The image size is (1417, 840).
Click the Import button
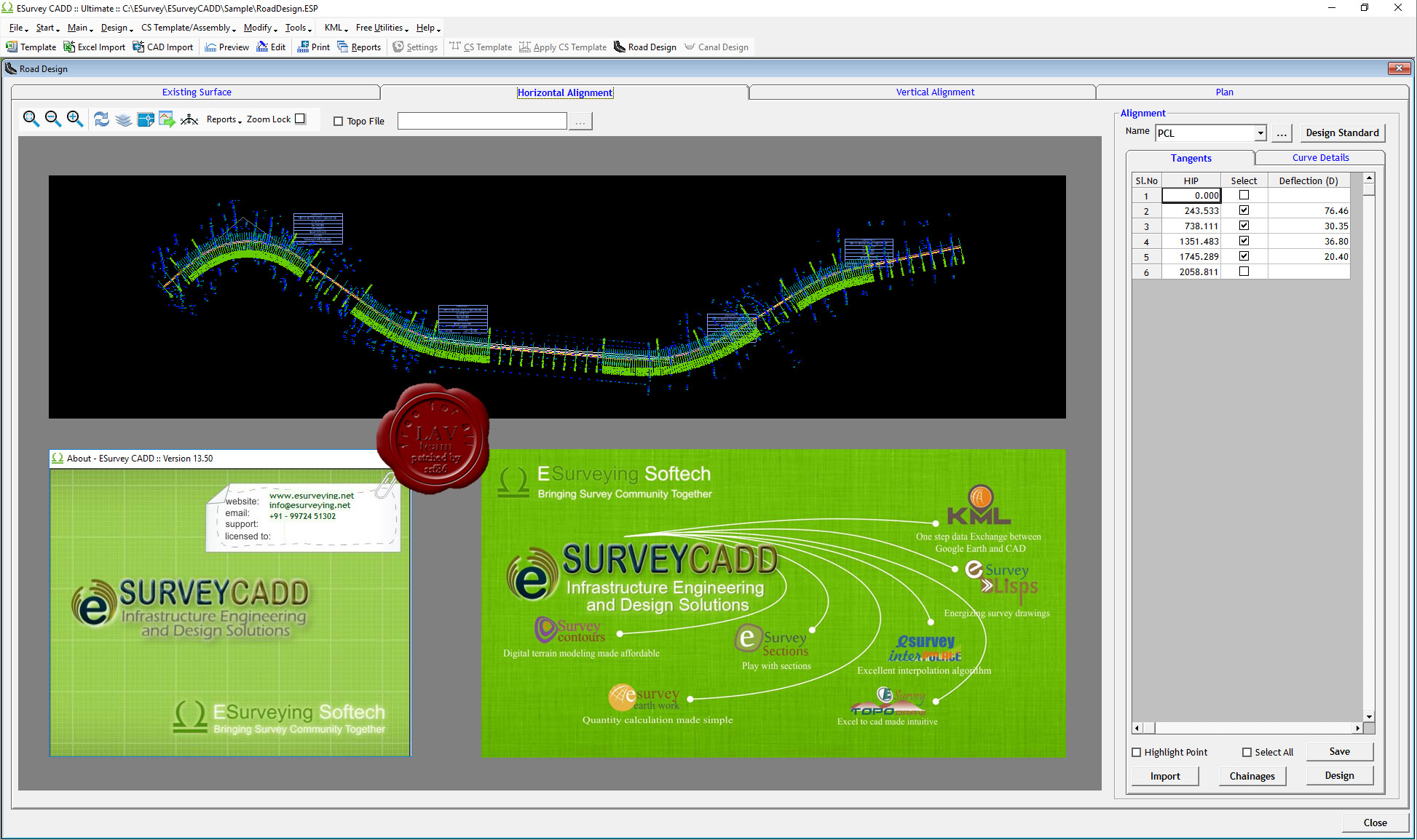click(x=1165, y=776)
